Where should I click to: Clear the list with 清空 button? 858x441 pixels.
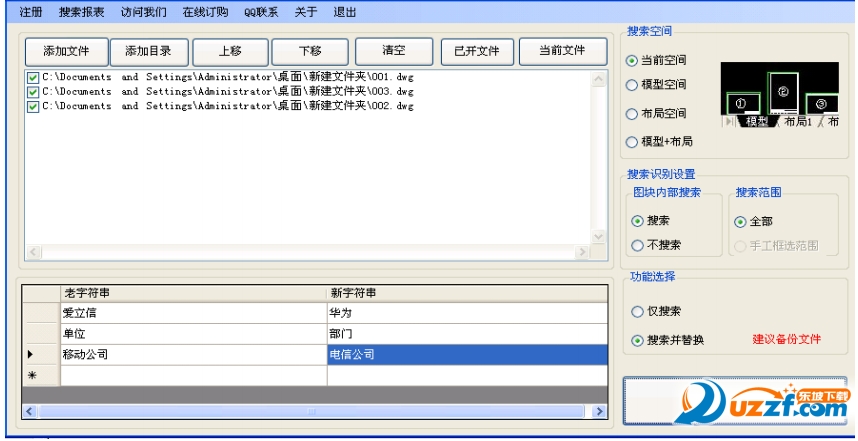click(394, 51)
